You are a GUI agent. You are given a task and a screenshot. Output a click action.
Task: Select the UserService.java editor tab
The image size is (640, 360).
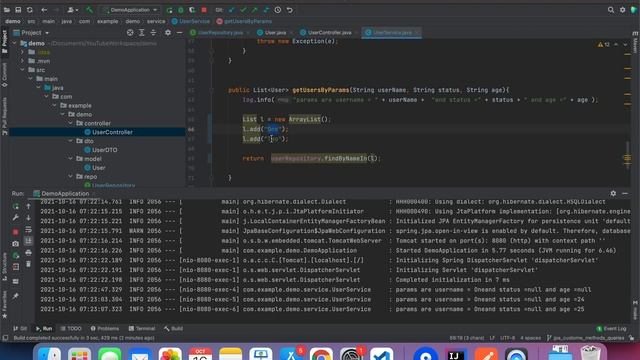[391, 33]
